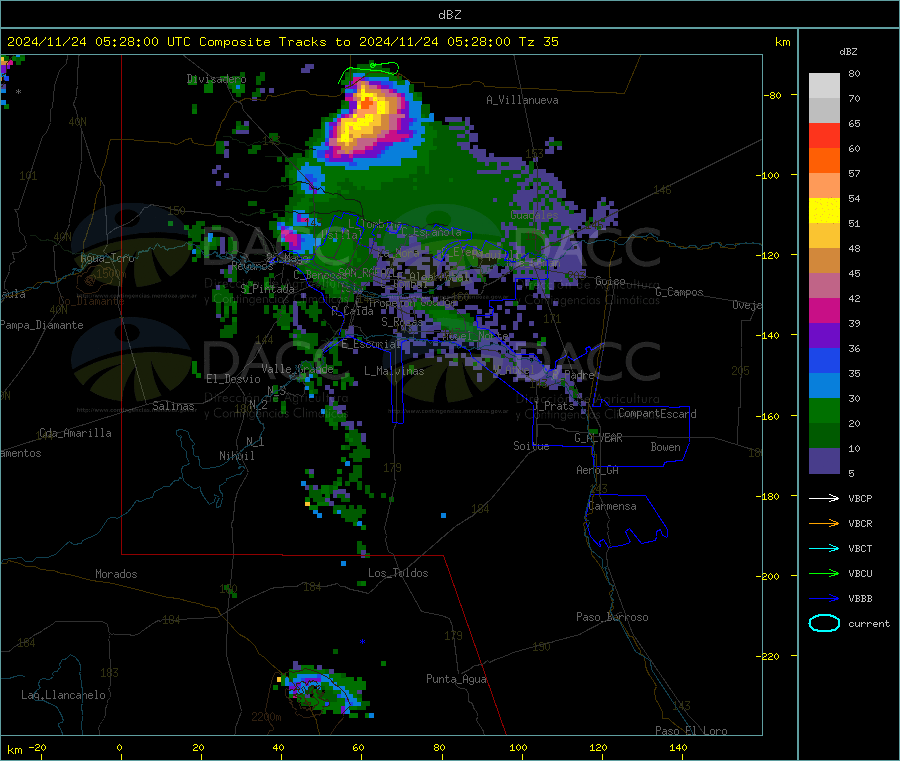Click the Paso_El_Loro map label
The width and height of the screenshot is (900, 761).
691,731
